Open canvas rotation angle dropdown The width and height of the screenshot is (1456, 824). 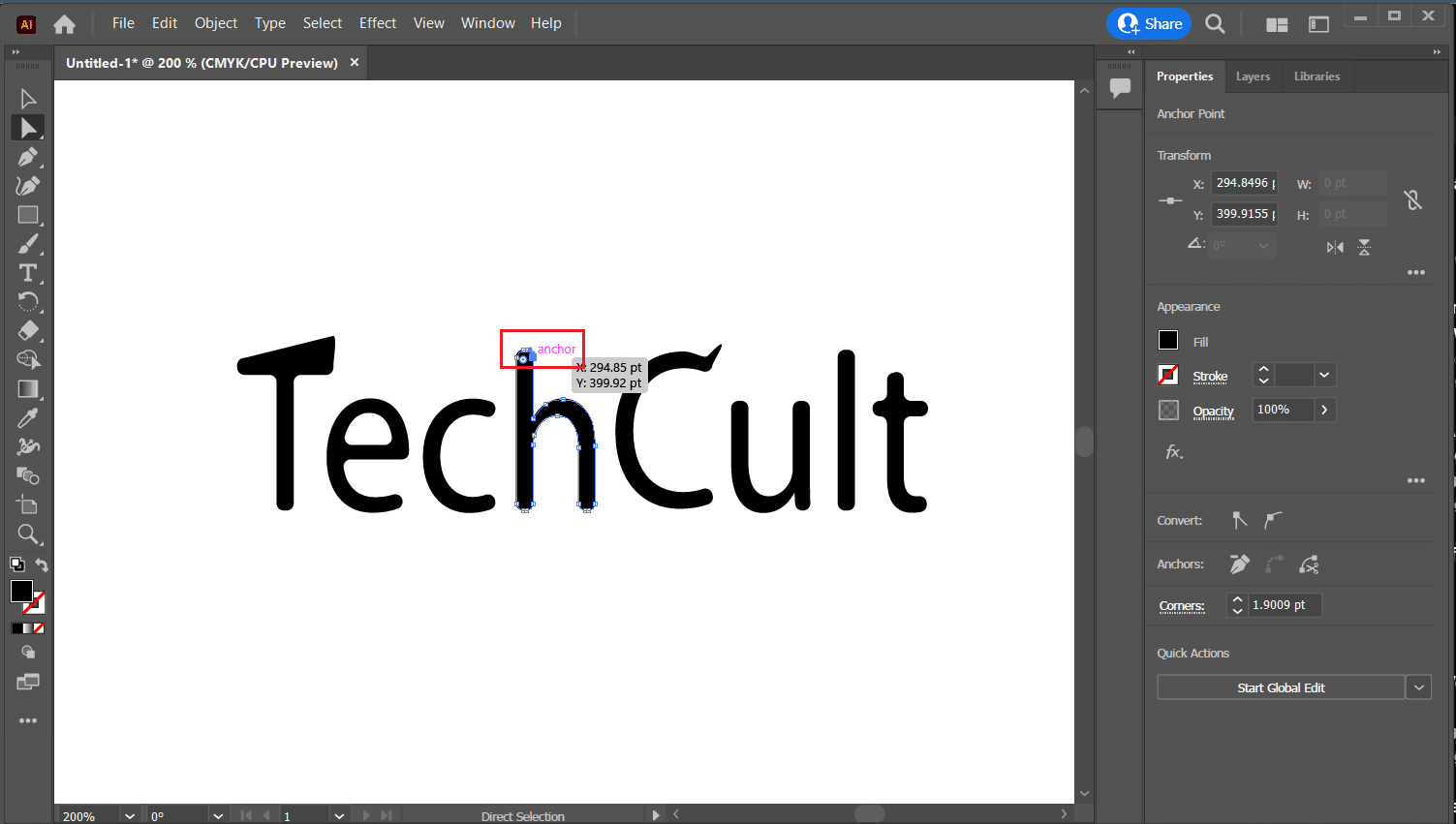click(218, 815)
